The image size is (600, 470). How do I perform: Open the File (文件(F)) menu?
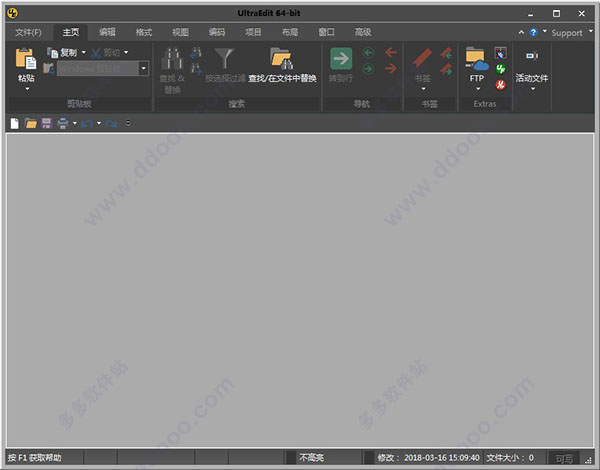pyautogui.click(x=28, y=33)
